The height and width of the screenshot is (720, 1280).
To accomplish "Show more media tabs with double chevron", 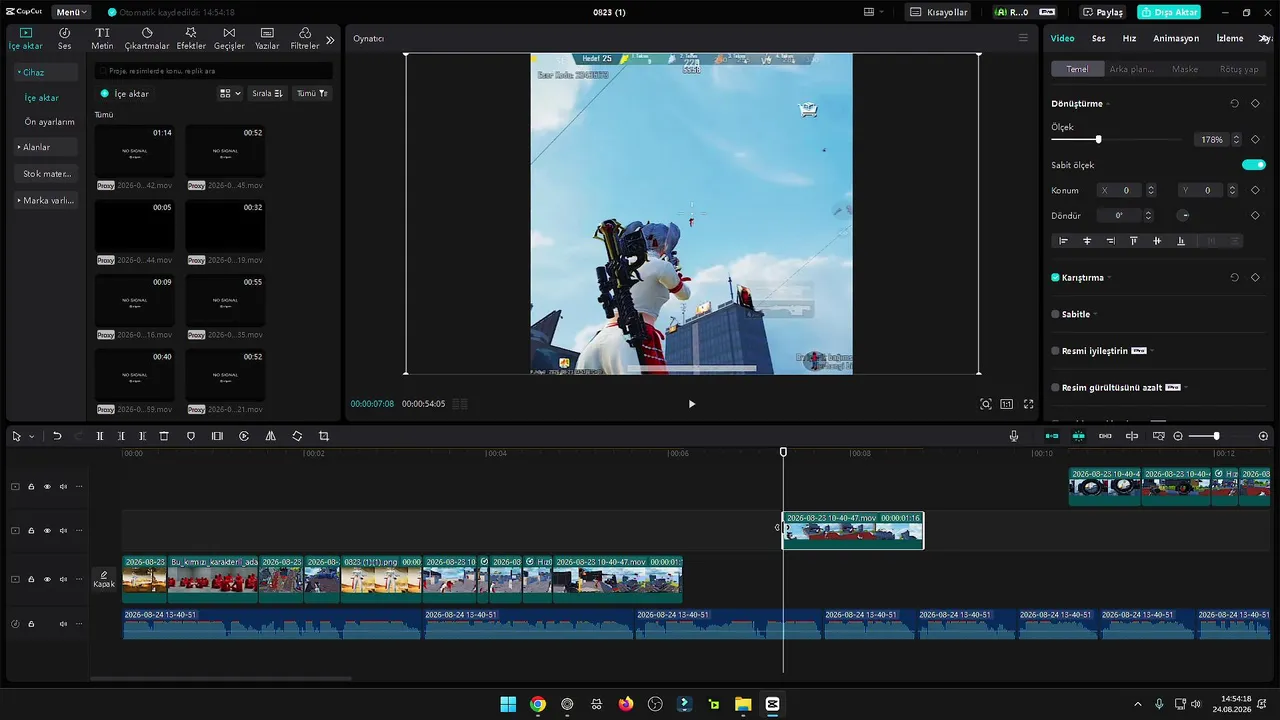I will (x=330, y=40).
